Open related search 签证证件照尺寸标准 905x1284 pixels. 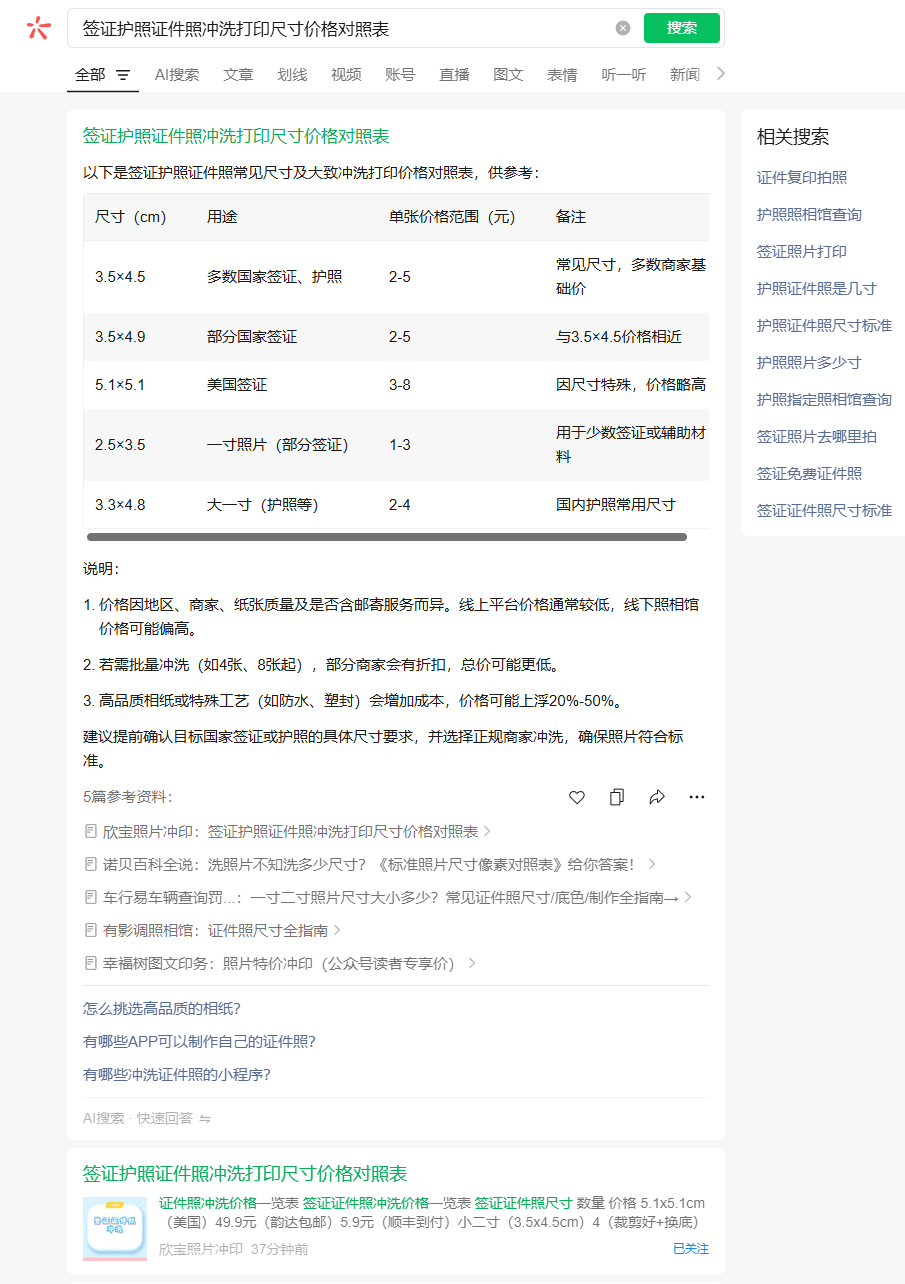pos(824,510)
